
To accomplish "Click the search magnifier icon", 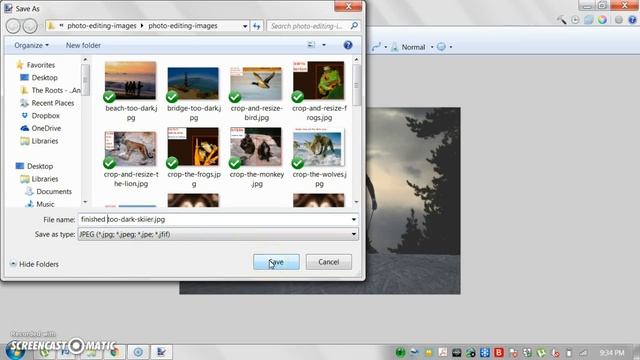I will coord(354,26).
